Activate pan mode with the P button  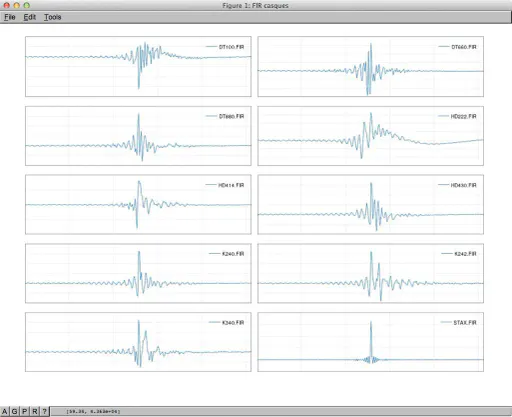coord(25,411)
